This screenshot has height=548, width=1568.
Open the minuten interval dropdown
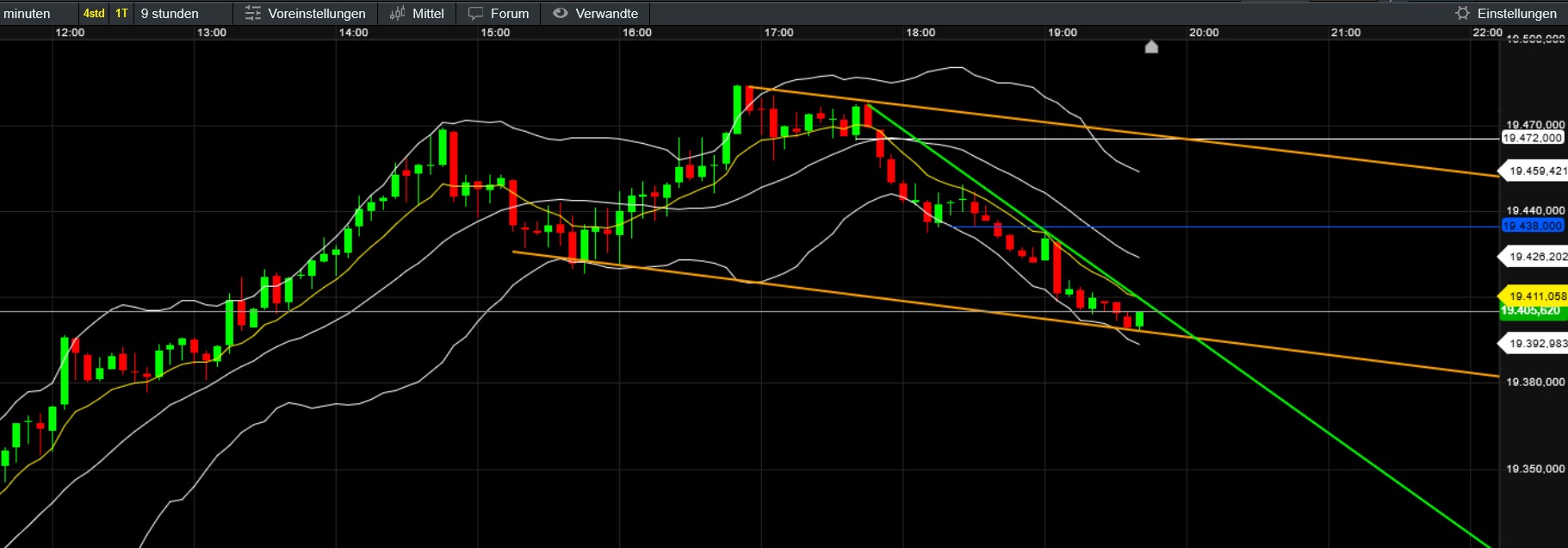(x=39, y=13)
